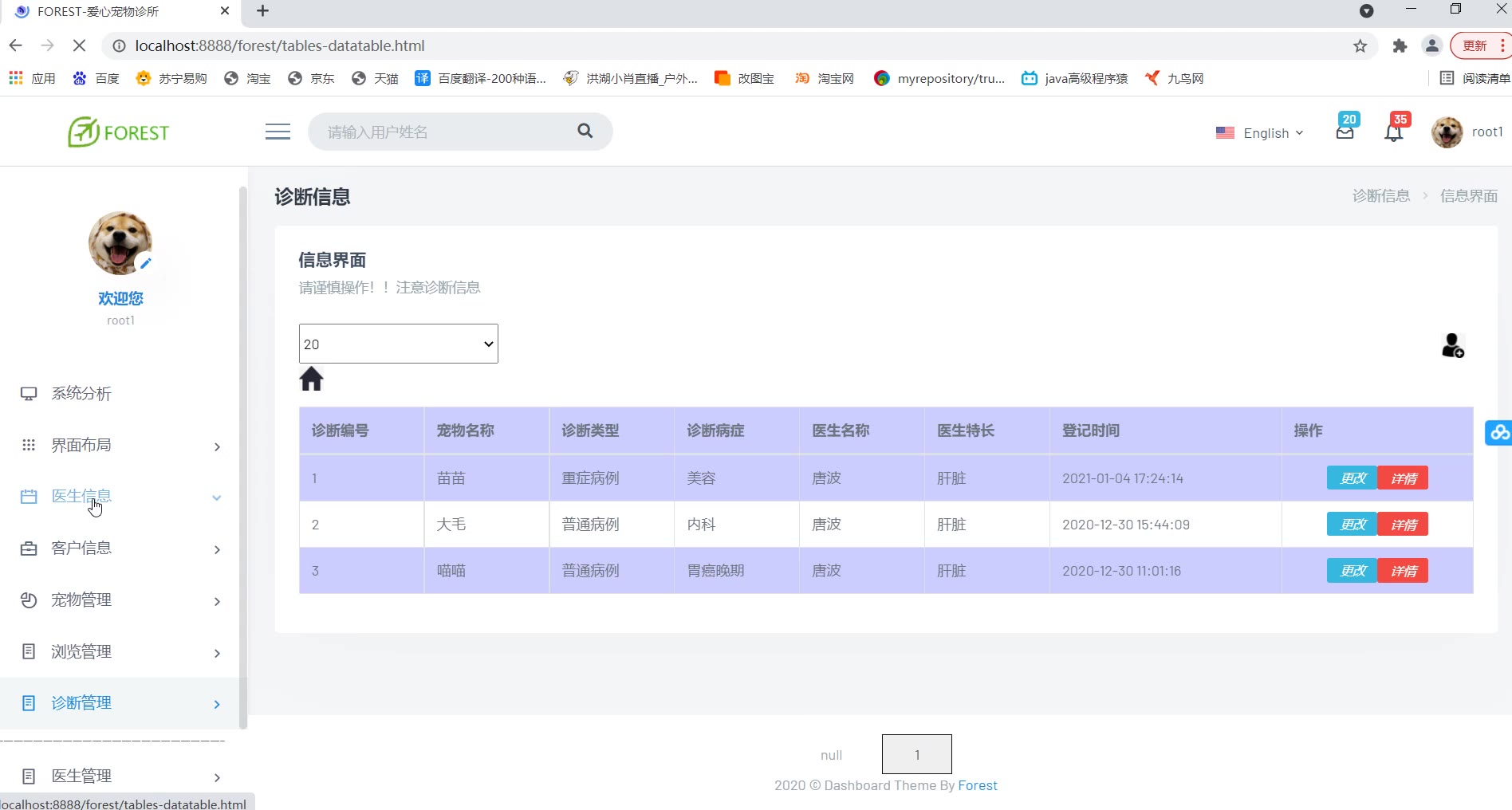Open the mail inbox icon with badge 20
The height and width of the screenshot is (810, 1512).
coord(1345,132)
